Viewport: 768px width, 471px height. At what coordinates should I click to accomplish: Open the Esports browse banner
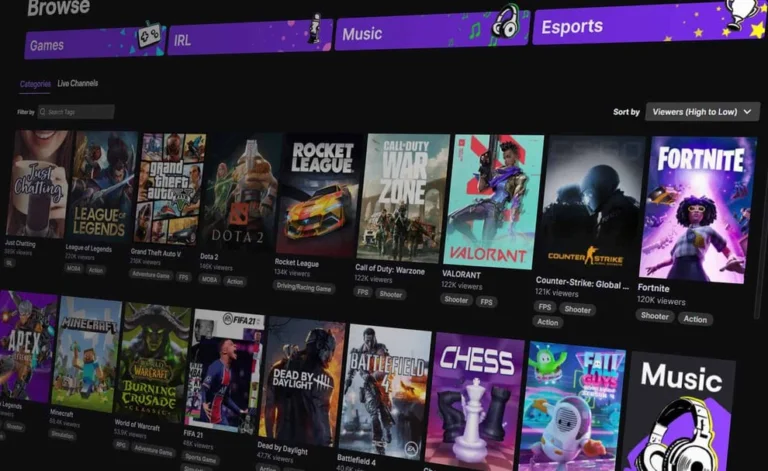coord(649,23)
